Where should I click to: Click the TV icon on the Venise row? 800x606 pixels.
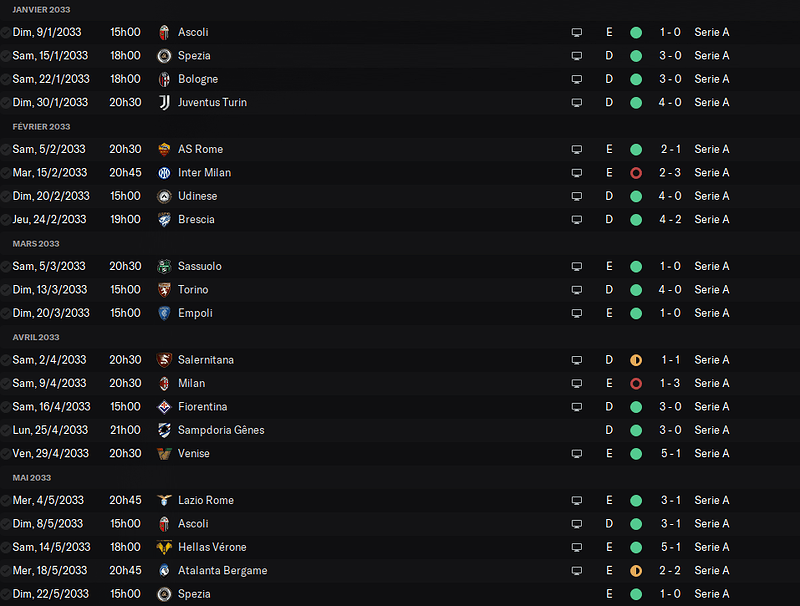click(577, 454)
